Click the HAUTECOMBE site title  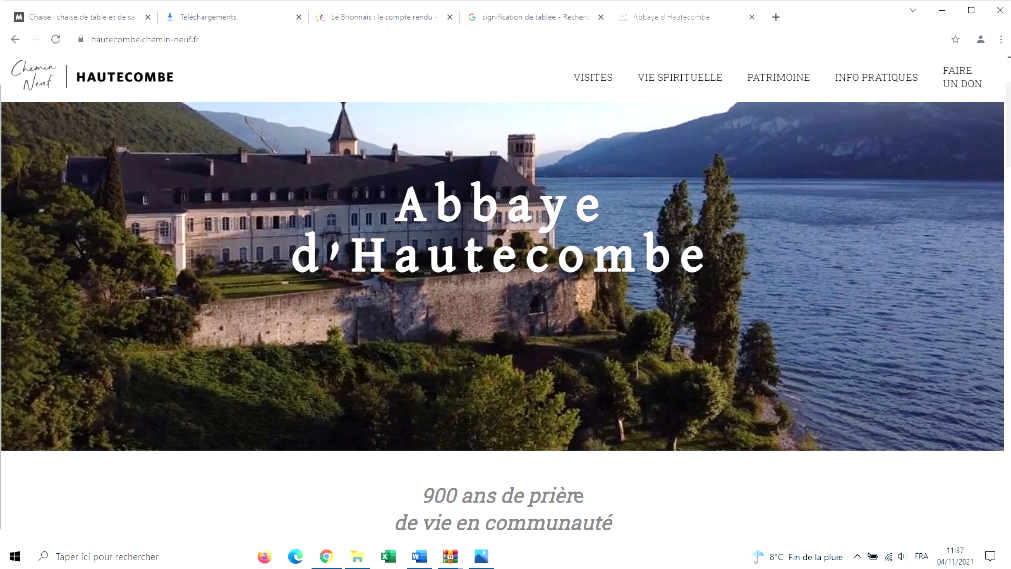[125, 77]
